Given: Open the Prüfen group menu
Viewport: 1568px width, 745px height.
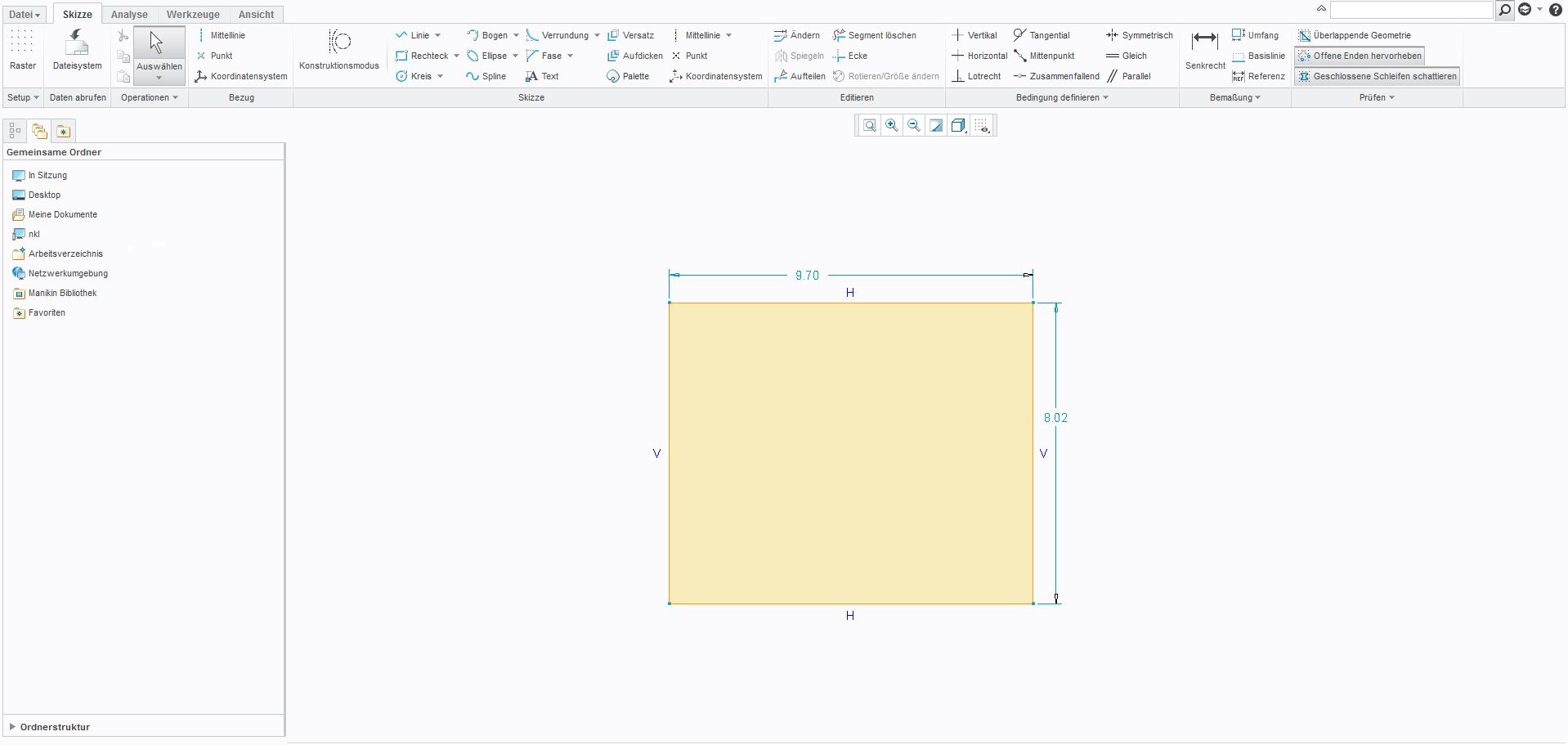Looking at the screenshot, I should pyautogui.click(x=1377, y=97).
